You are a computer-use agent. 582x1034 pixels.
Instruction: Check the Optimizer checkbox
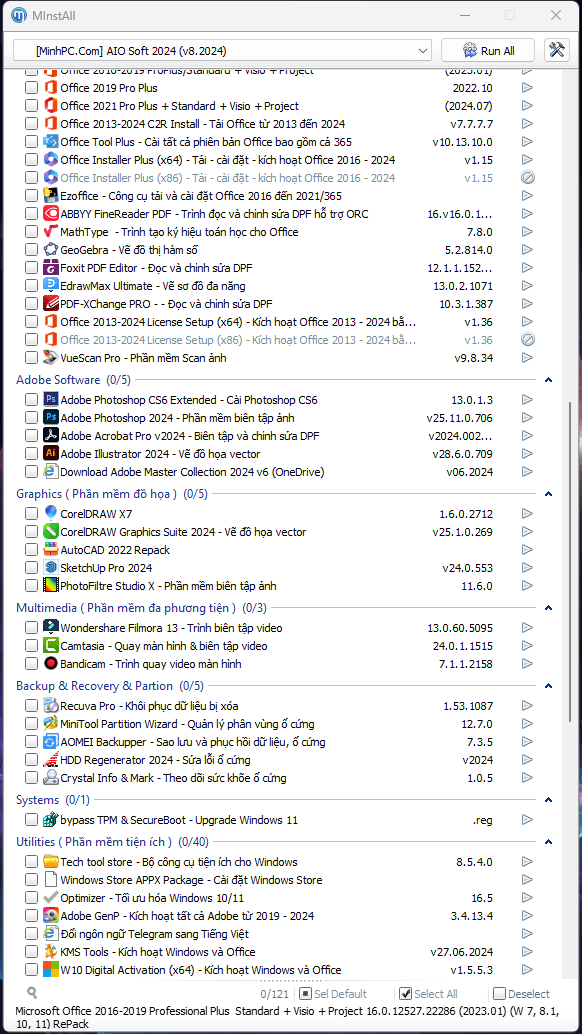point(31,897)
